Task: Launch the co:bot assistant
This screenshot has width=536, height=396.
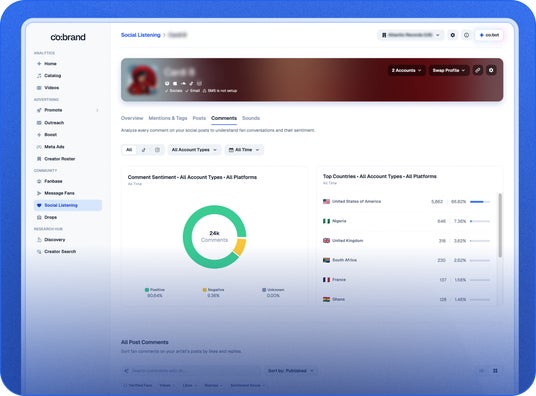Action: pyautogui.click(x=489, y=35)
